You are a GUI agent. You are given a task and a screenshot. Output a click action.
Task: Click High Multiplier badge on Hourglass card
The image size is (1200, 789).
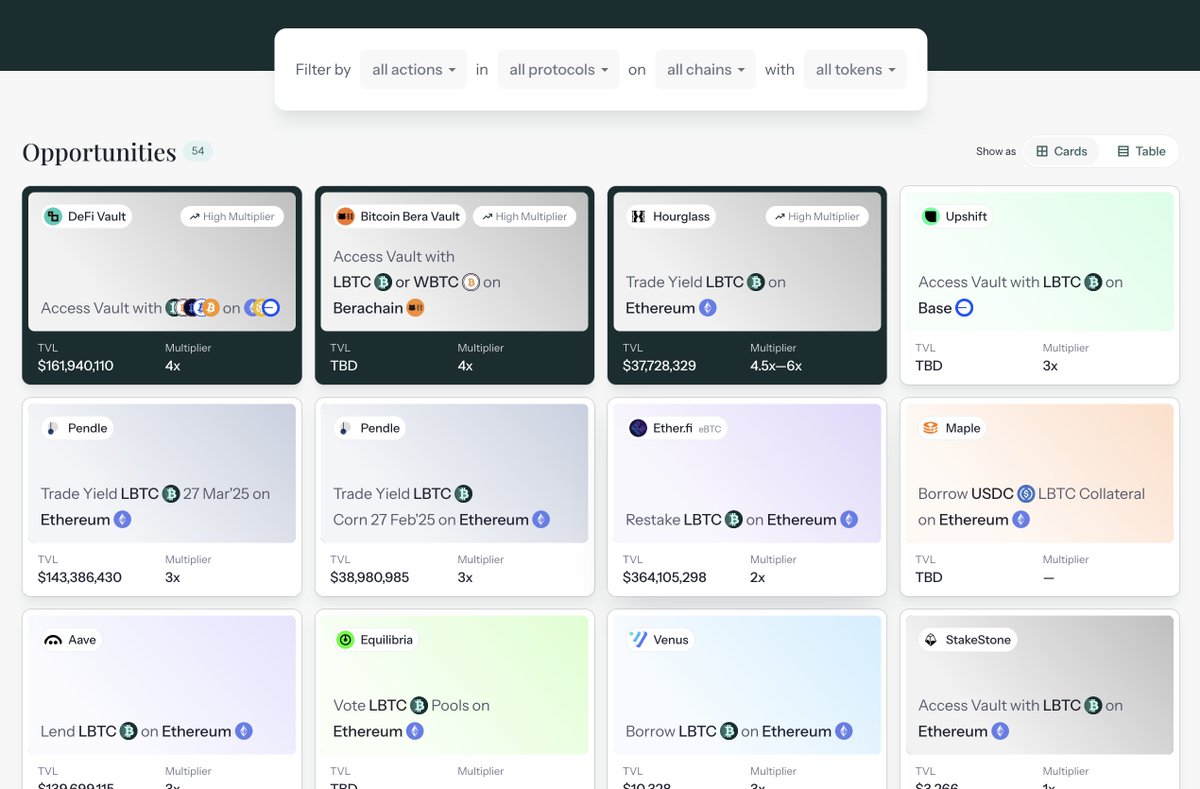point(817,216)
